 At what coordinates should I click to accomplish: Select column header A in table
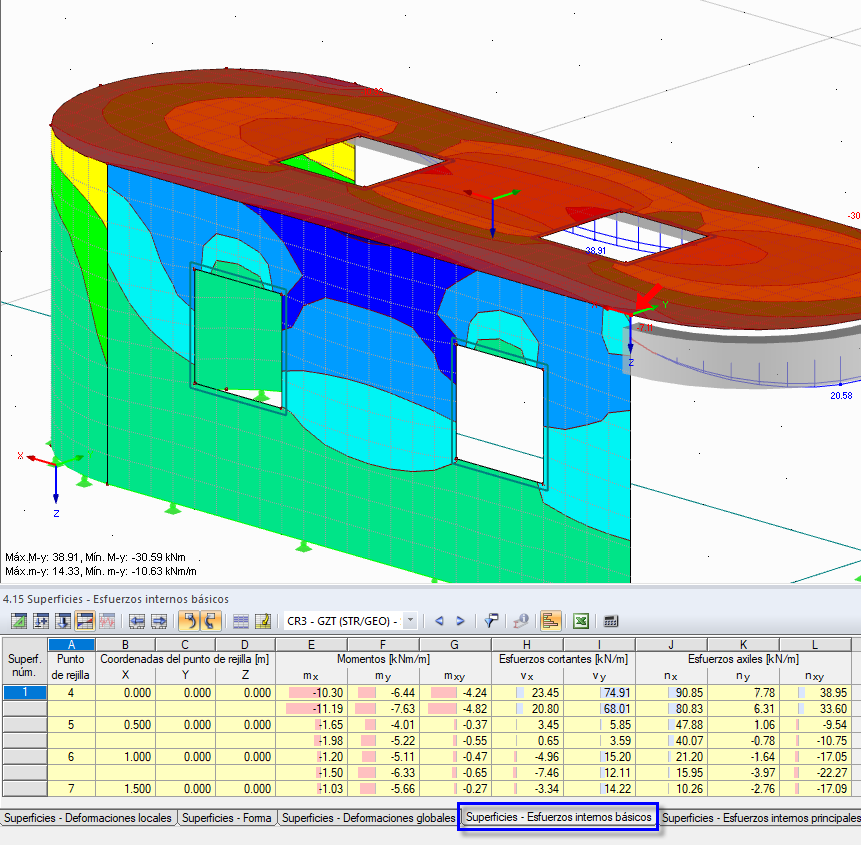[71, 645]
